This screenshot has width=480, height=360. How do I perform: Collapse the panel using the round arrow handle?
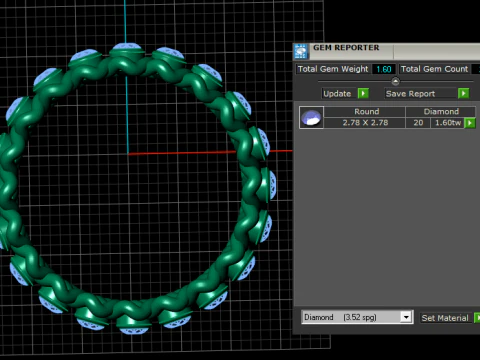[x=395, y=81]
